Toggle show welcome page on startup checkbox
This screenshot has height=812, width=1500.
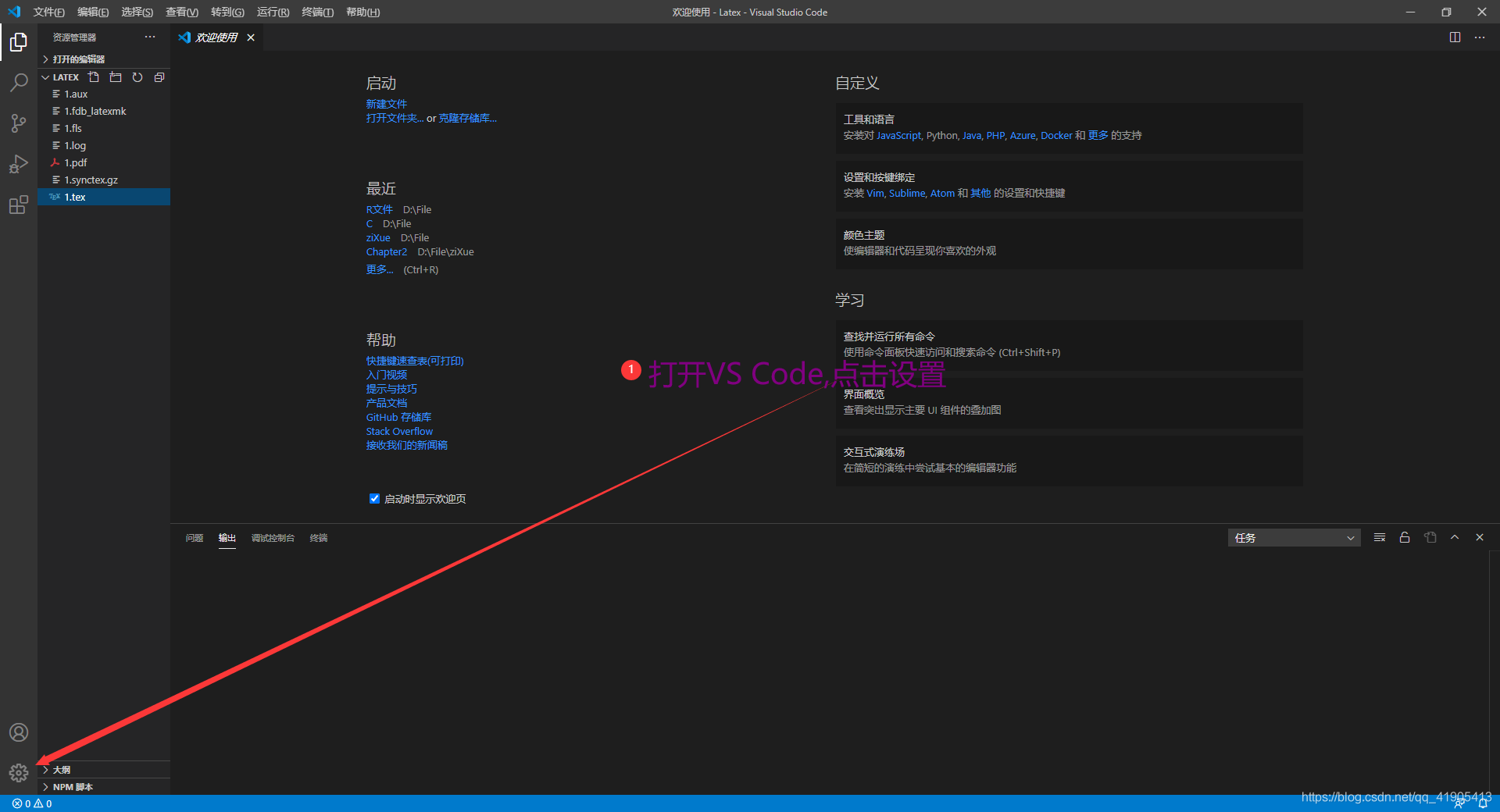point(374,499)
